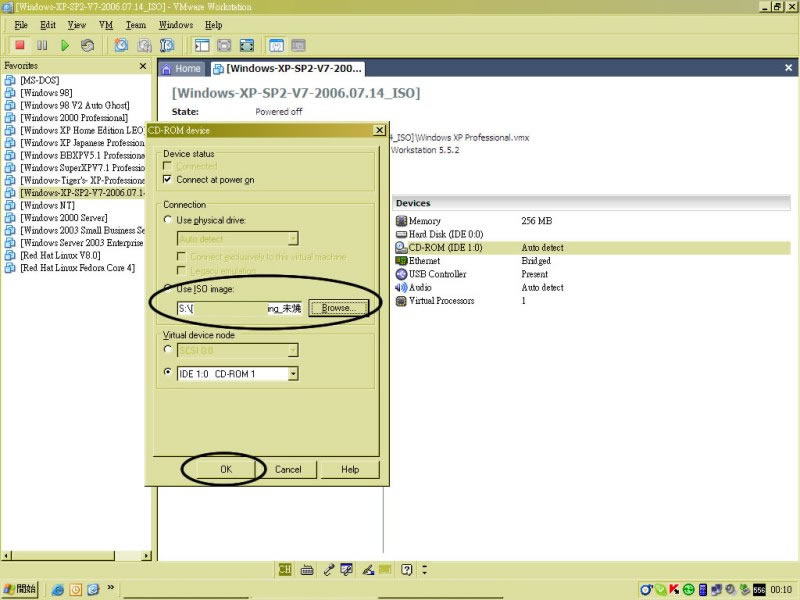Image resolution: width=800 pixels, height=600 pixels.
Task: Click the Favorites horizontal scrollbar thumb
Action: coord(63,555)
